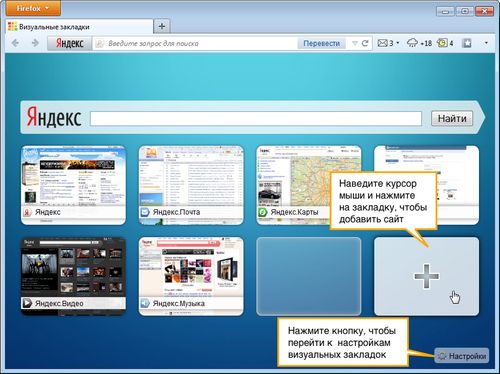Open the Yandex mail envelope icon
The height and width of the screenshot is (374, 500).
point(382,43)
